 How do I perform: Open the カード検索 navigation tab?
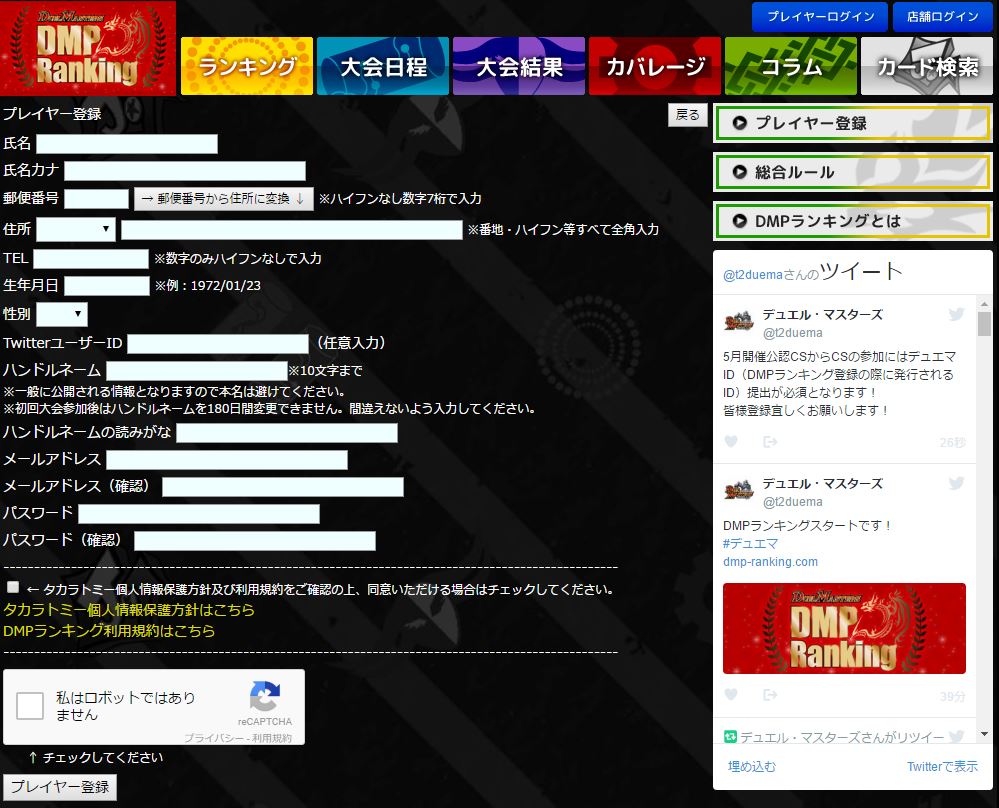click(x=927, y=66)
